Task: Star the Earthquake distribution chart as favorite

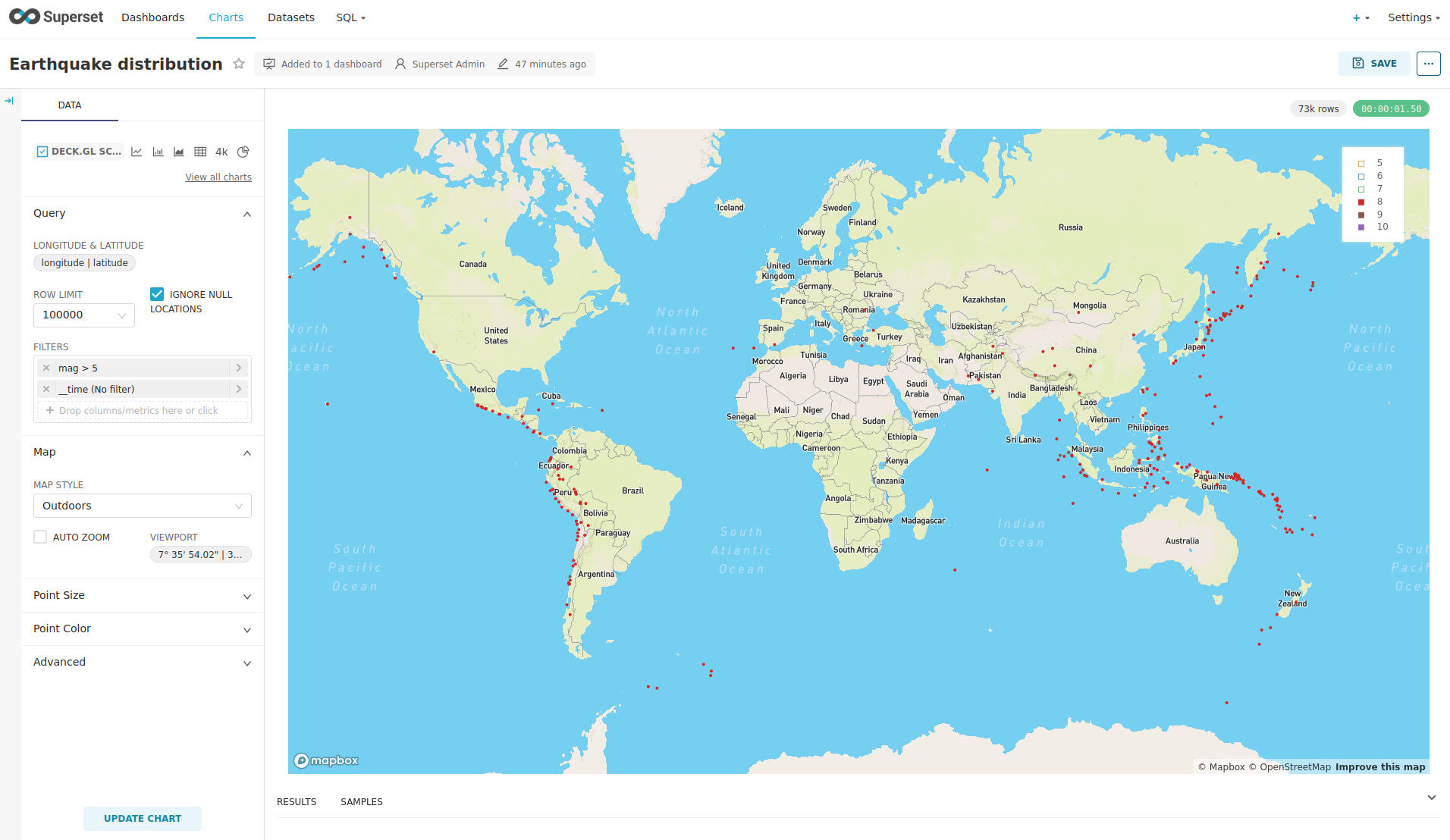Action: tap(239, 64)
